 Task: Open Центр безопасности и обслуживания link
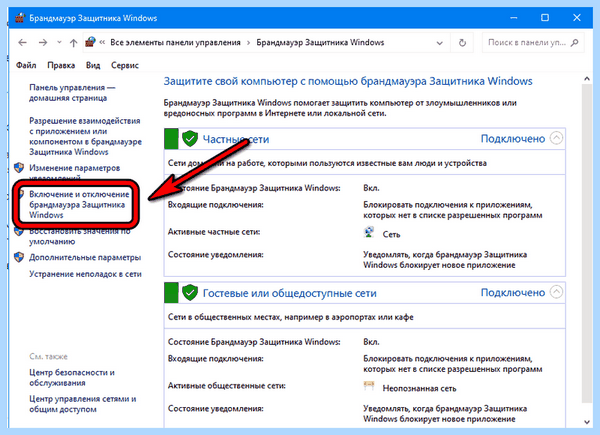tap(72, 378)
